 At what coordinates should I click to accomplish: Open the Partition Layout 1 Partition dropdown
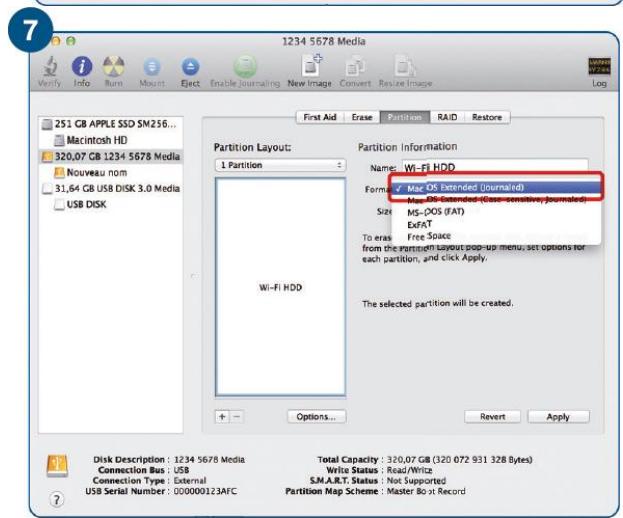(x=281, y=165)
